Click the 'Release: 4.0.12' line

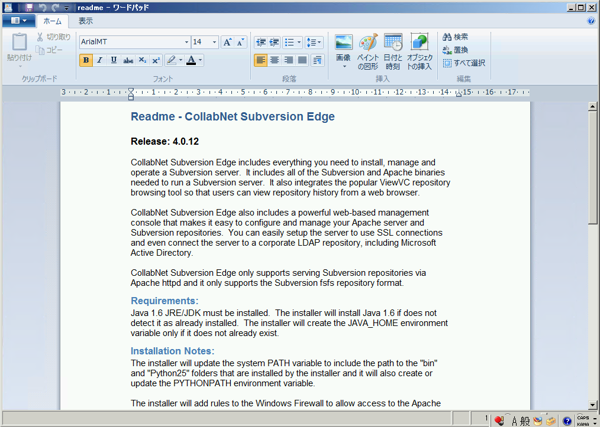165,142
